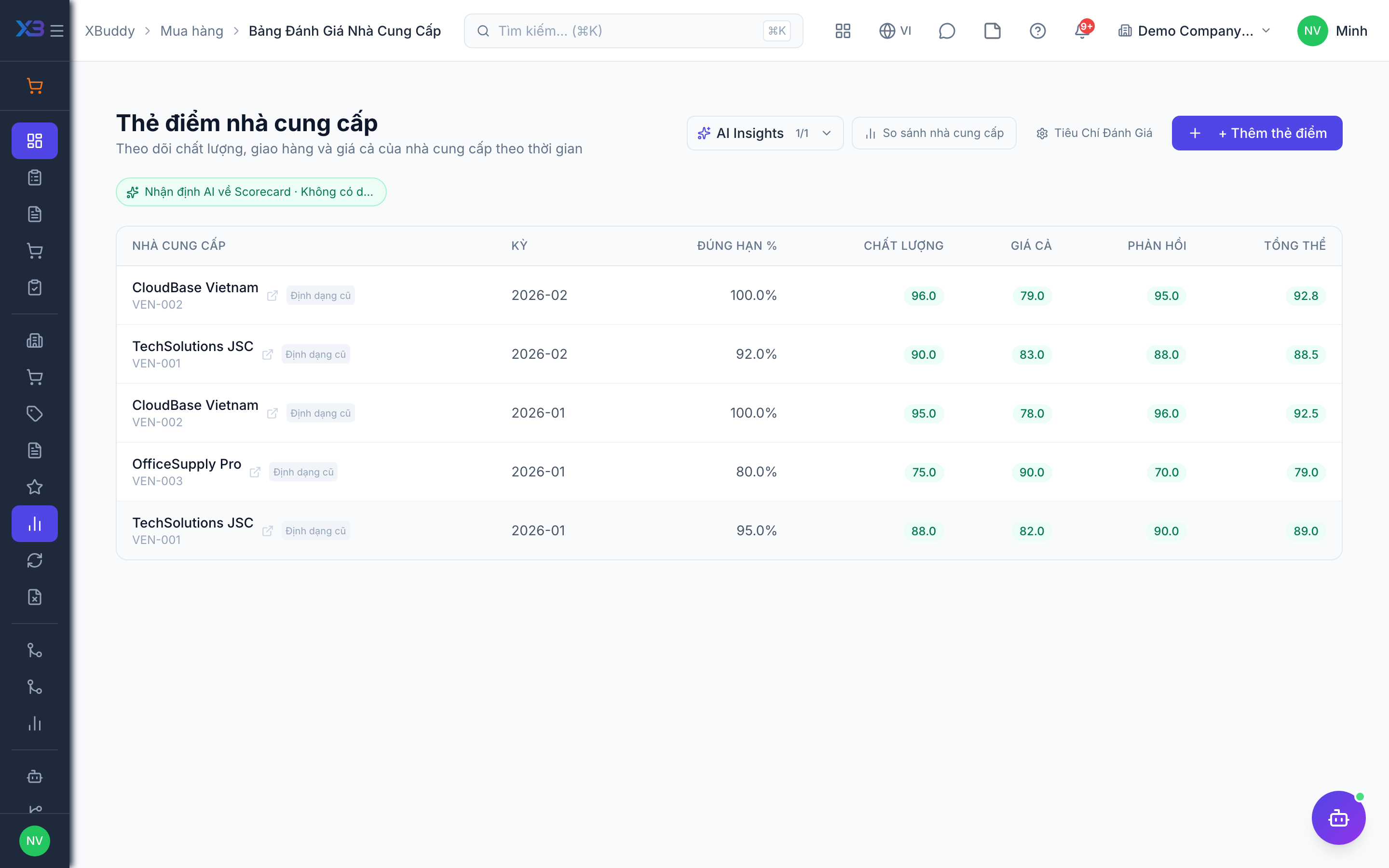The width and height of the screenshot is (1389, 868).
Task: Select the highlighted bar chart scorecard icon
Action: pos(34,524)
